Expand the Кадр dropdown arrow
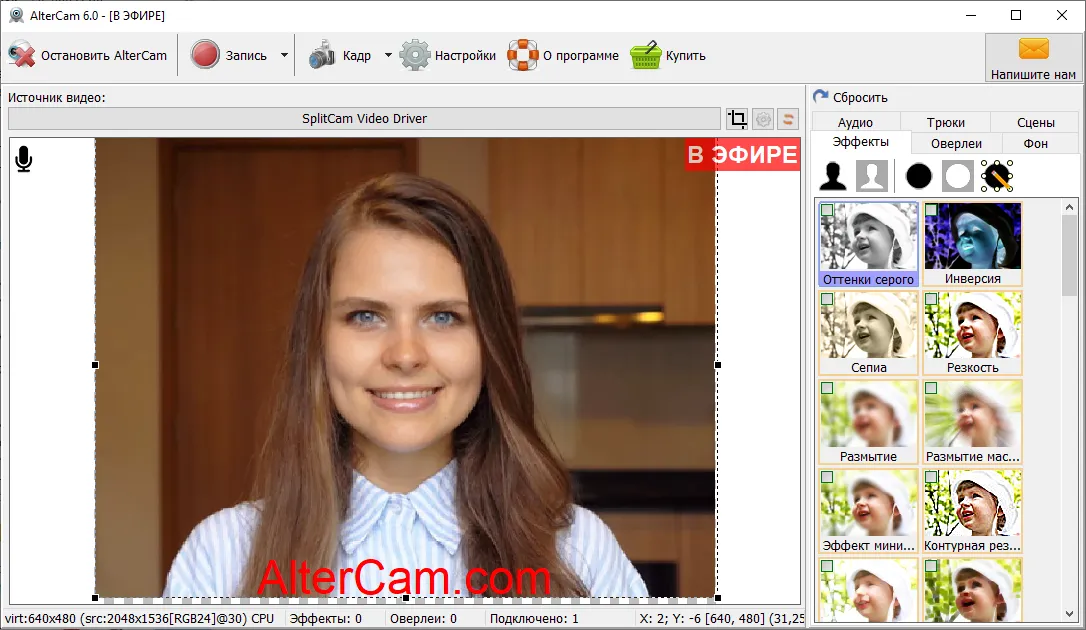Screen dimensions: 1086x630 pyautogui.click(x=388, y=55)
